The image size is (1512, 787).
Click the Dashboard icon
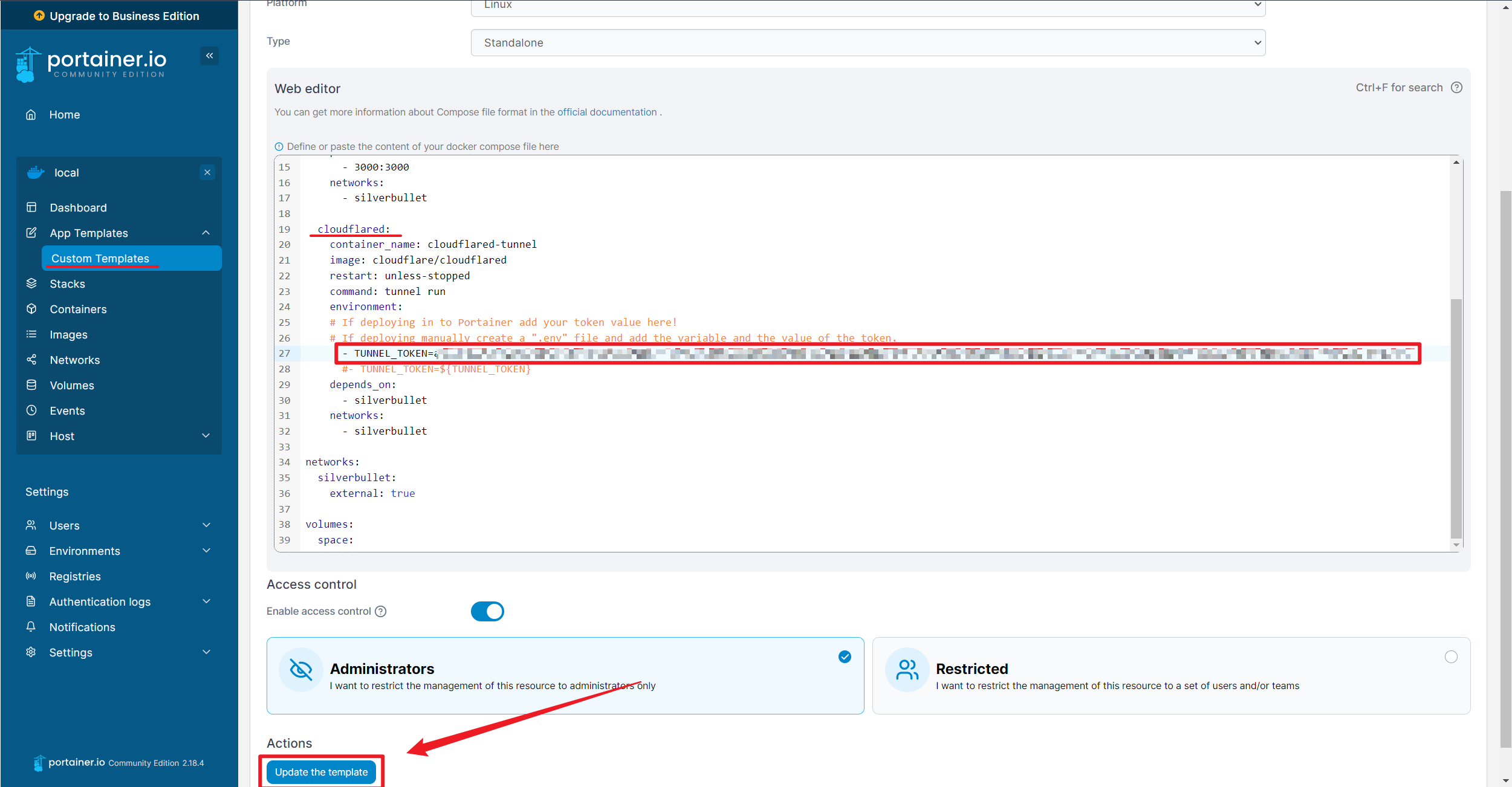[31, 207]
